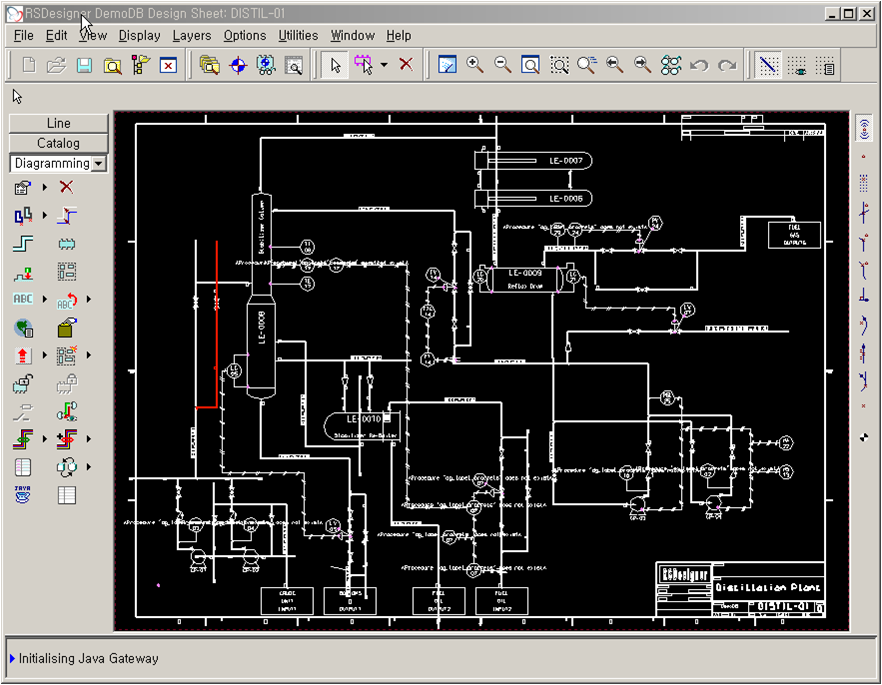Click the New sheet blank page icon
This screenshot has width=882, height=685.
coord(29,65)
